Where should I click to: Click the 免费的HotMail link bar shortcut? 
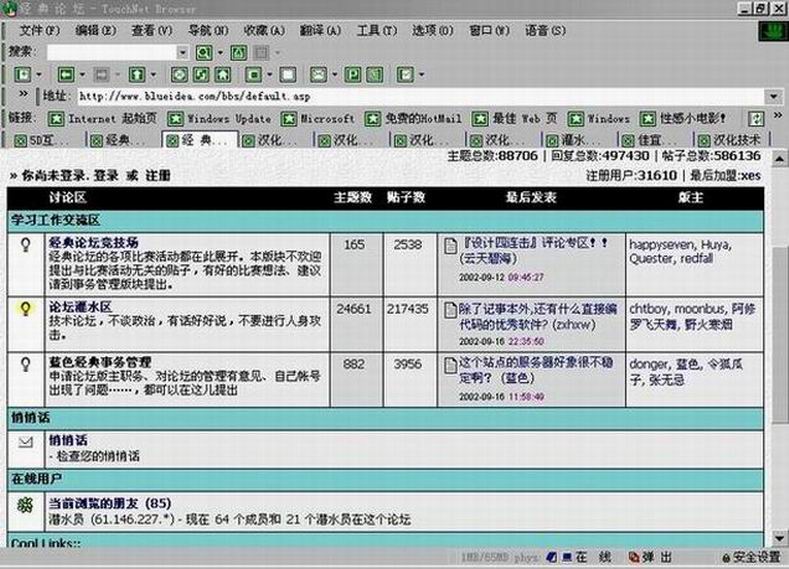(373, 118)
